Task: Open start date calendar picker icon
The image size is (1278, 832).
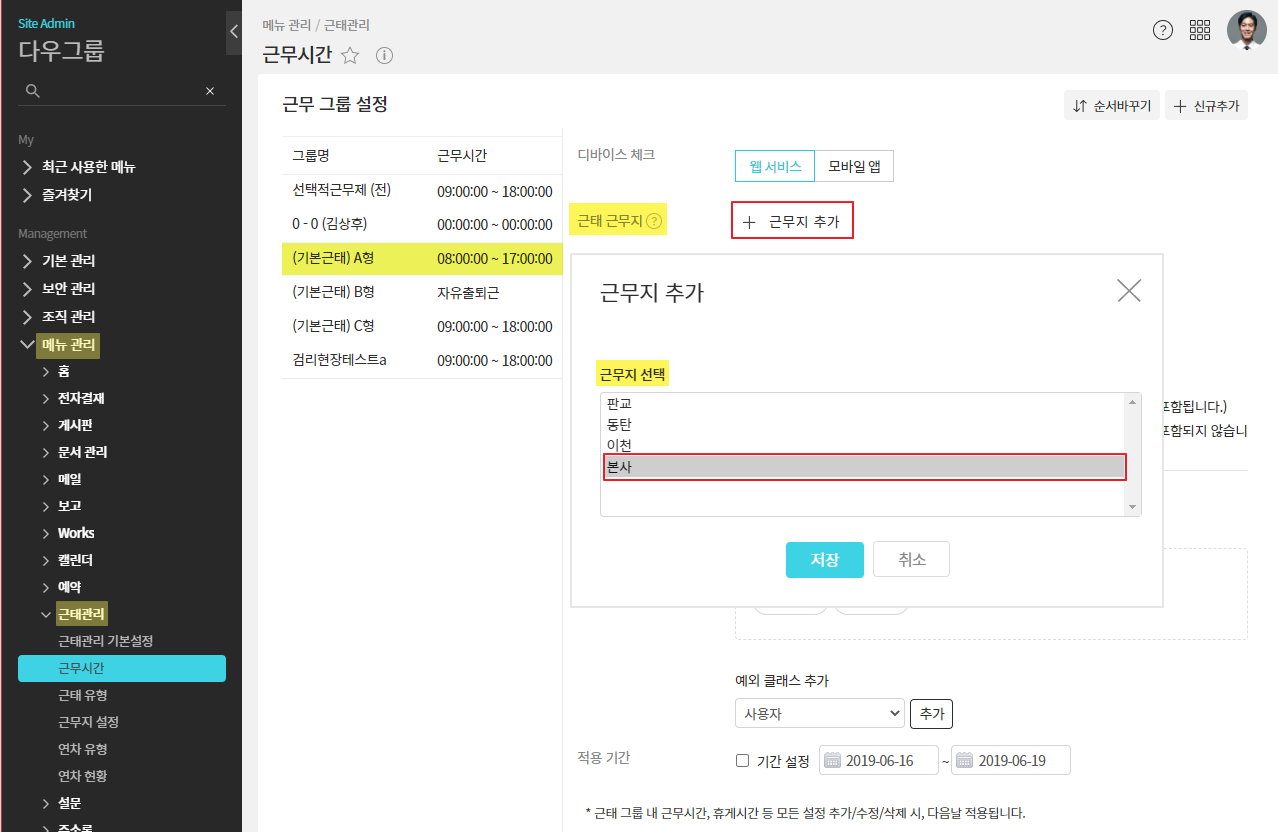Action: 832,761
